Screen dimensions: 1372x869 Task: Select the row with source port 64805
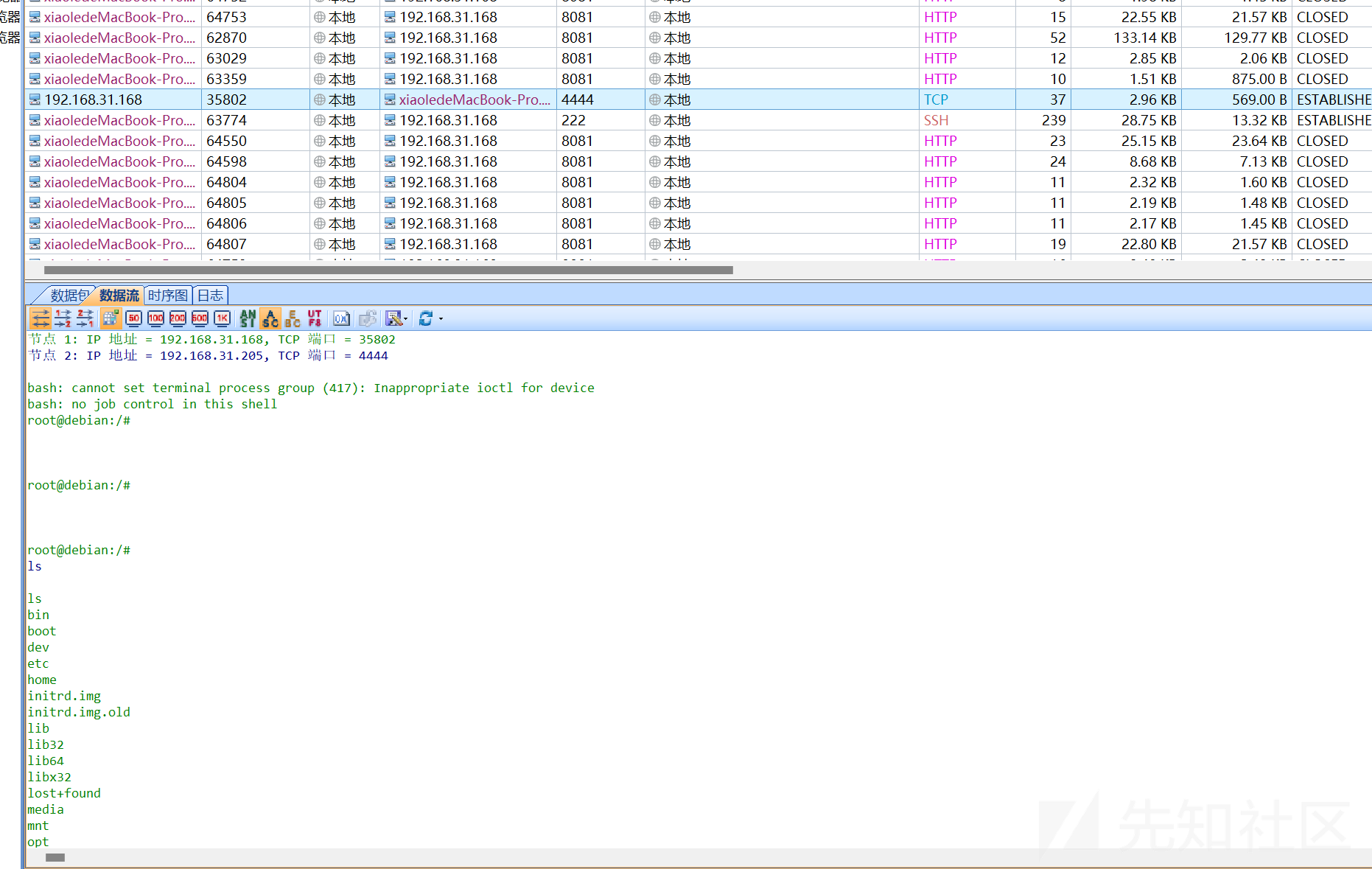pyautogui.click(x=698, y=203)
